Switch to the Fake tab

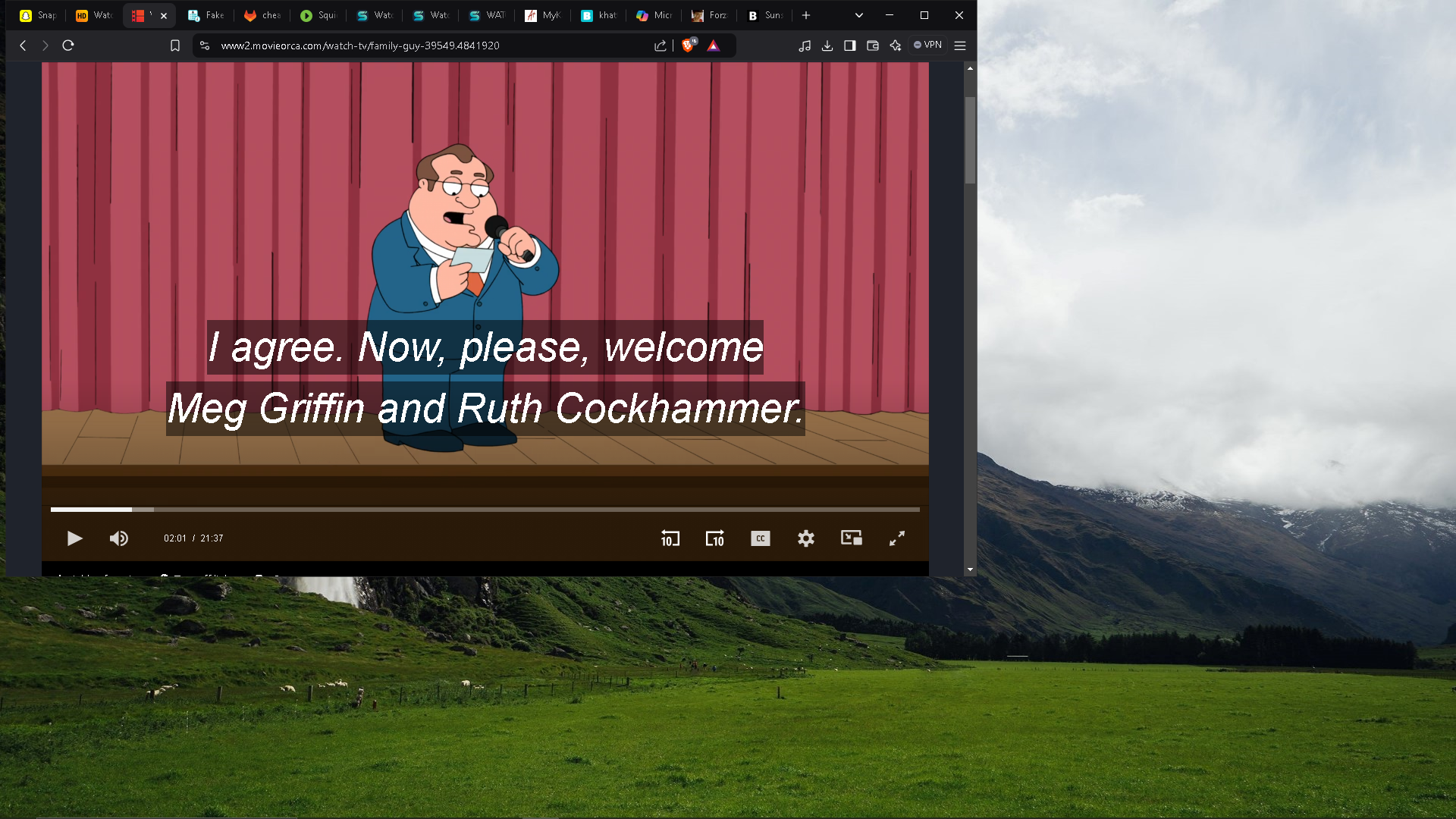coord(206,15)
